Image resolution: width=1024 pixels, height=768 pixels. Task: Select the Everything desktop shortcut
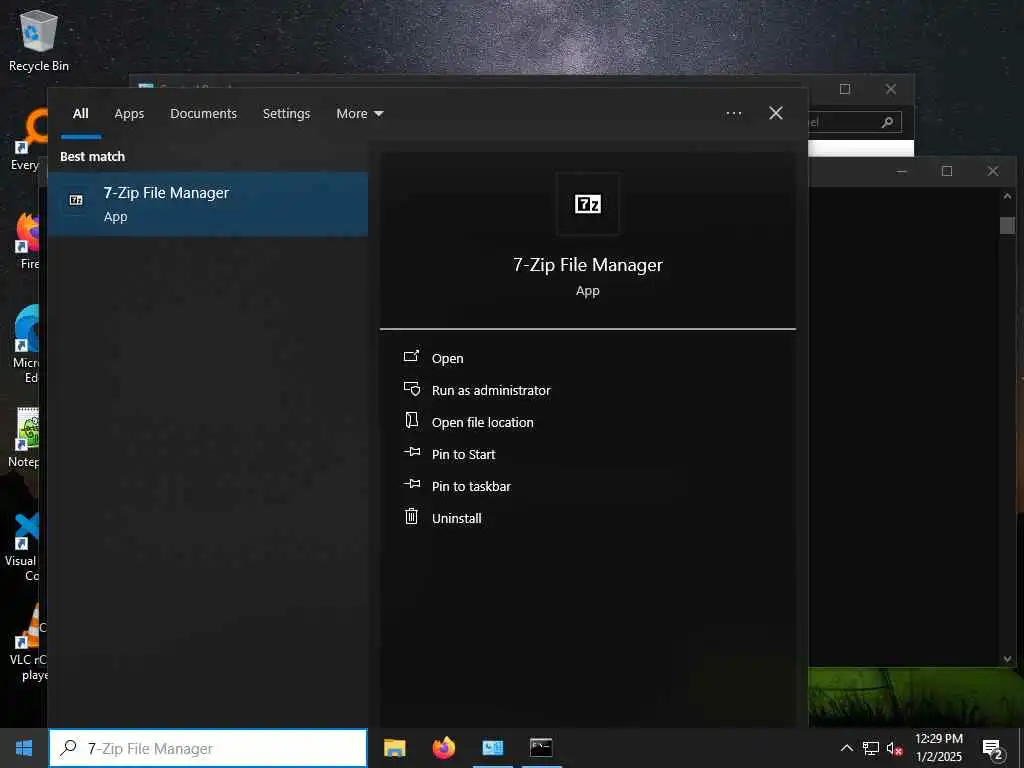(x=28, y=140)
